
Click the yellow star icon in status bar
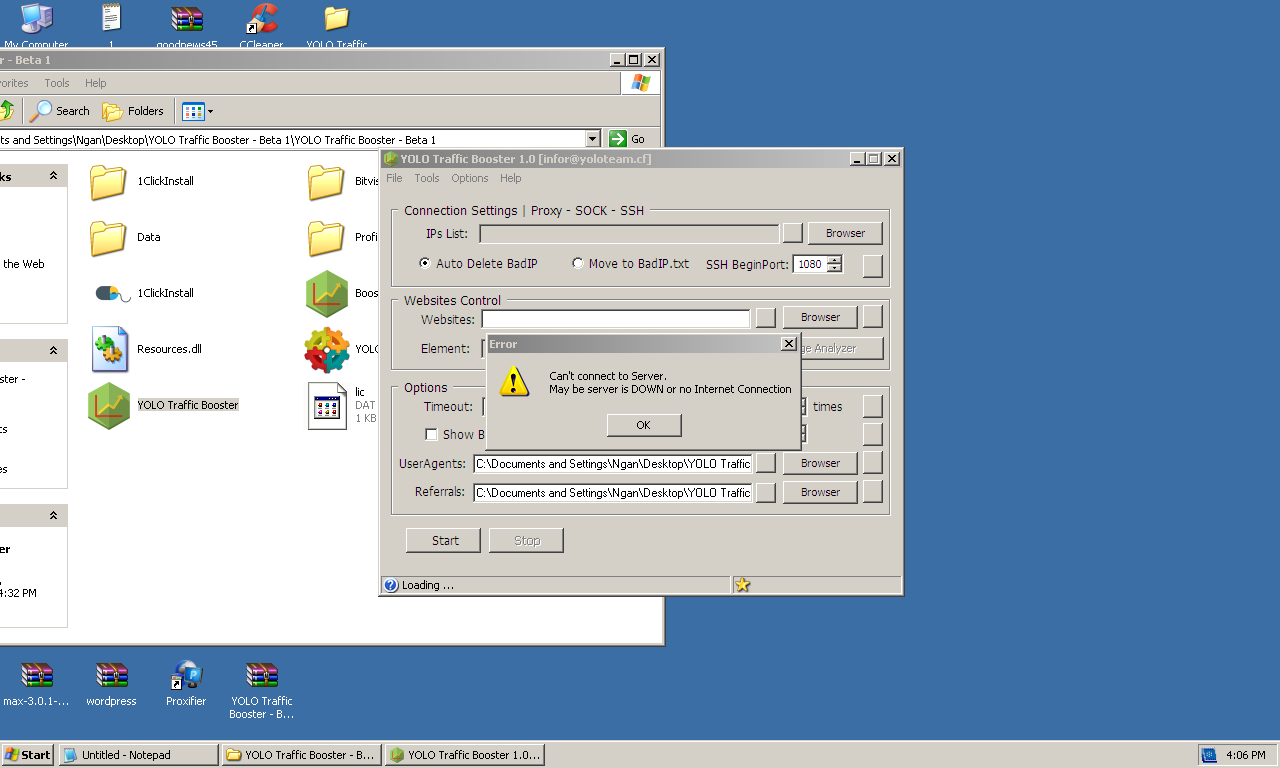742,585
